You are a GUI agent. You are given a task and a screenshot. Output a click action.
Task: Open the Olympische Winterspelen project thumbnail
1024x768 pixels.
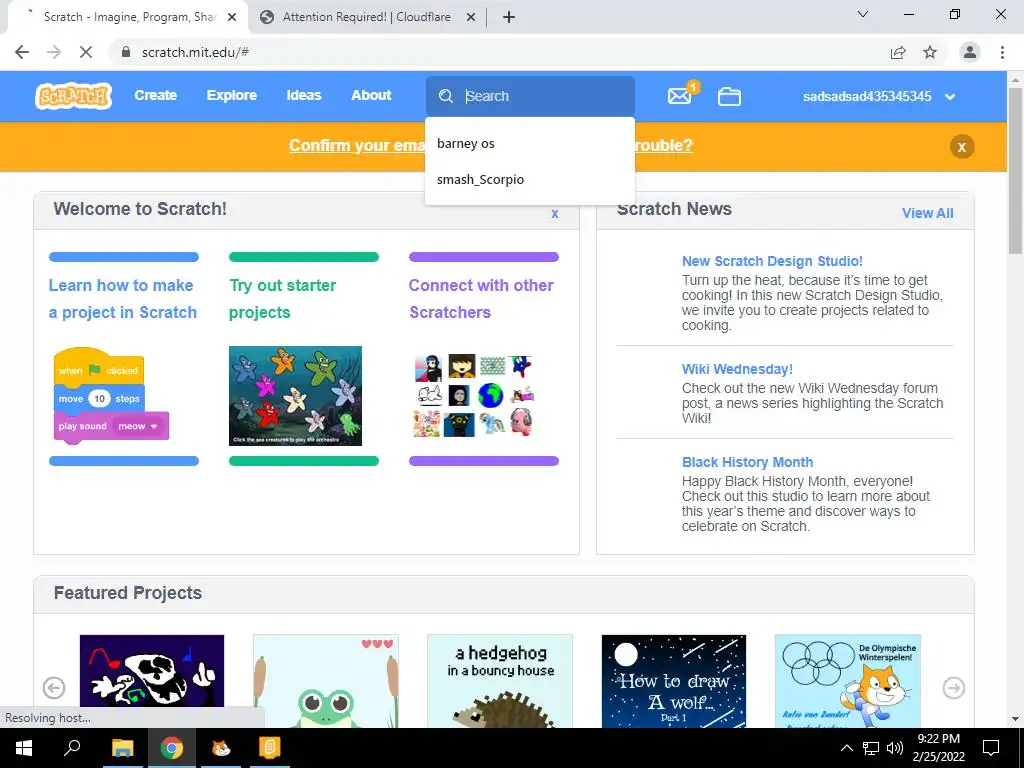tap(848, 681)
